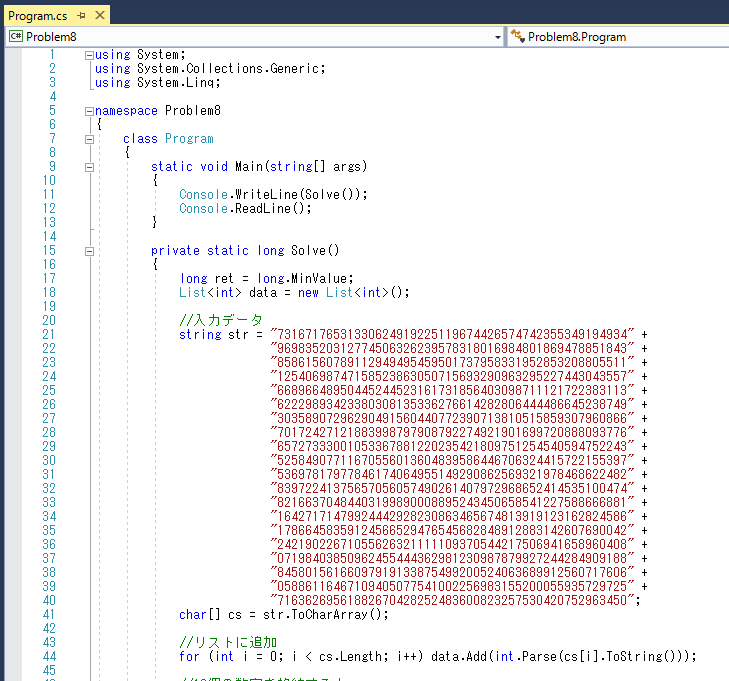Click 'char[] cs = str.ToCharArray();' line
Viewport: 729px width, 681px height.
284,615
